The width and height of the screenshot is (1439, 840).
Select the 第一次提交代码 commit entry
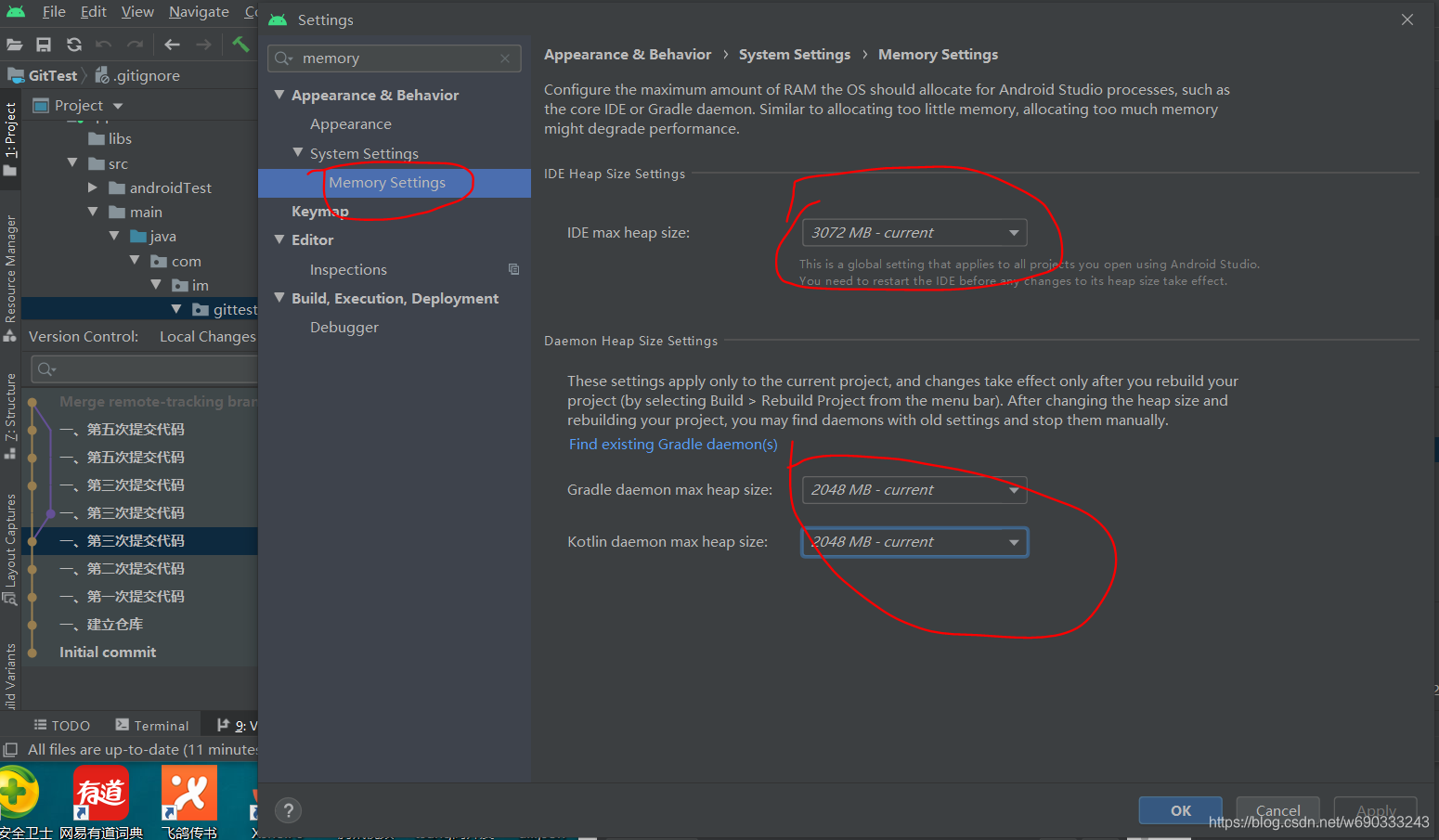point(122,597)
